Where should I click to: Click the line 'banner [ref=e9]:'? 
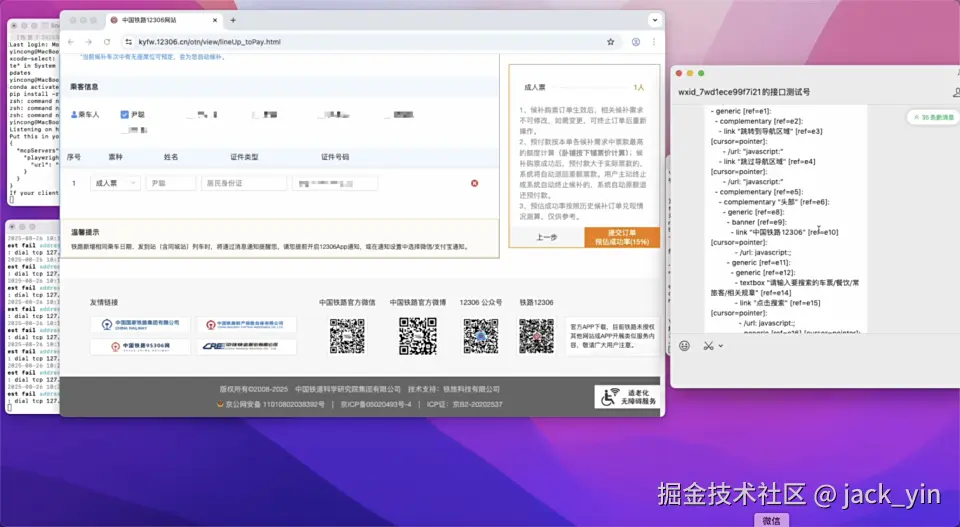[759, 222]
